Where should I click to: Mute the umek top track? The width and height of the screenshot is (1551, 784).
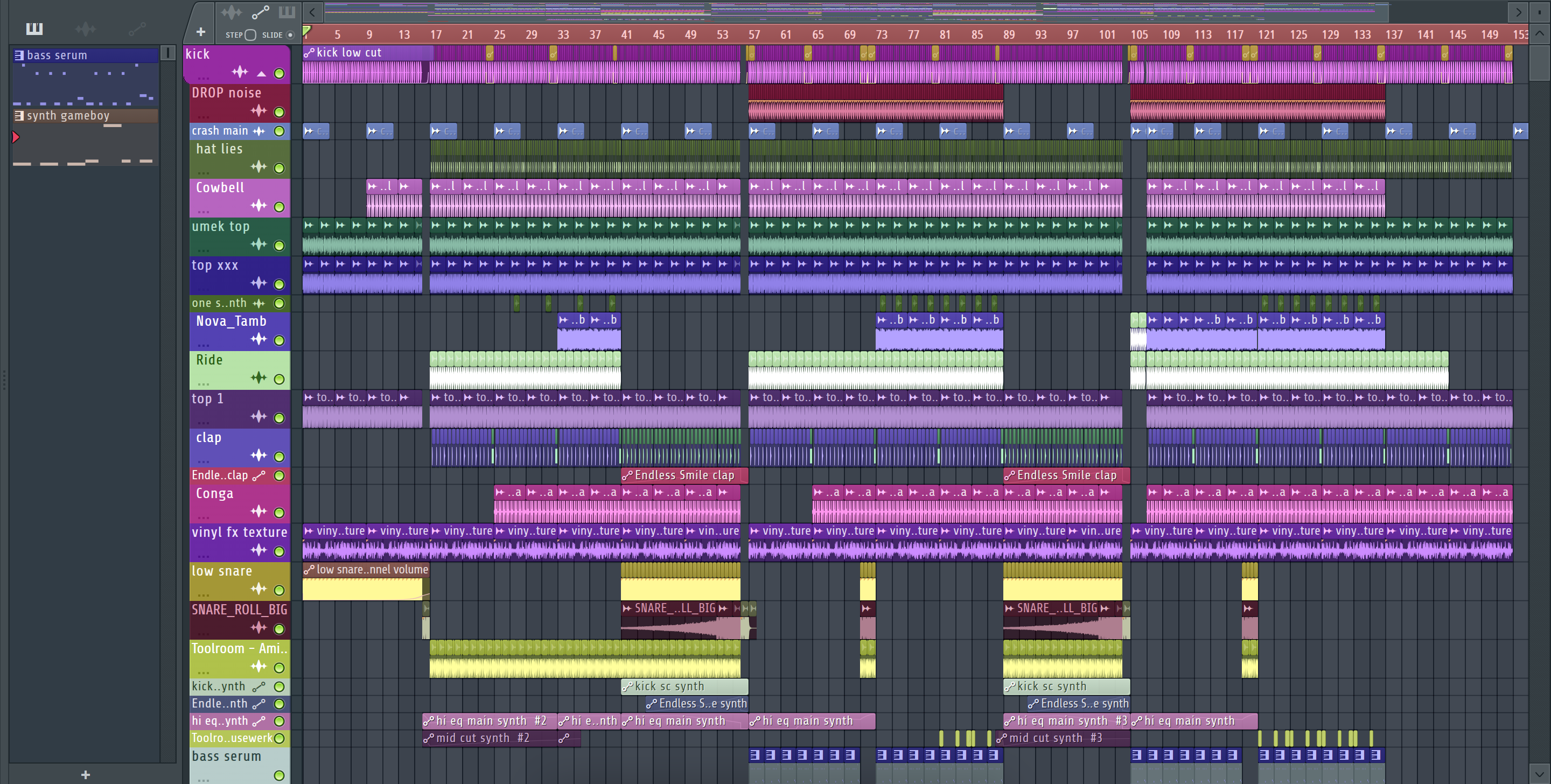[279, 245]
